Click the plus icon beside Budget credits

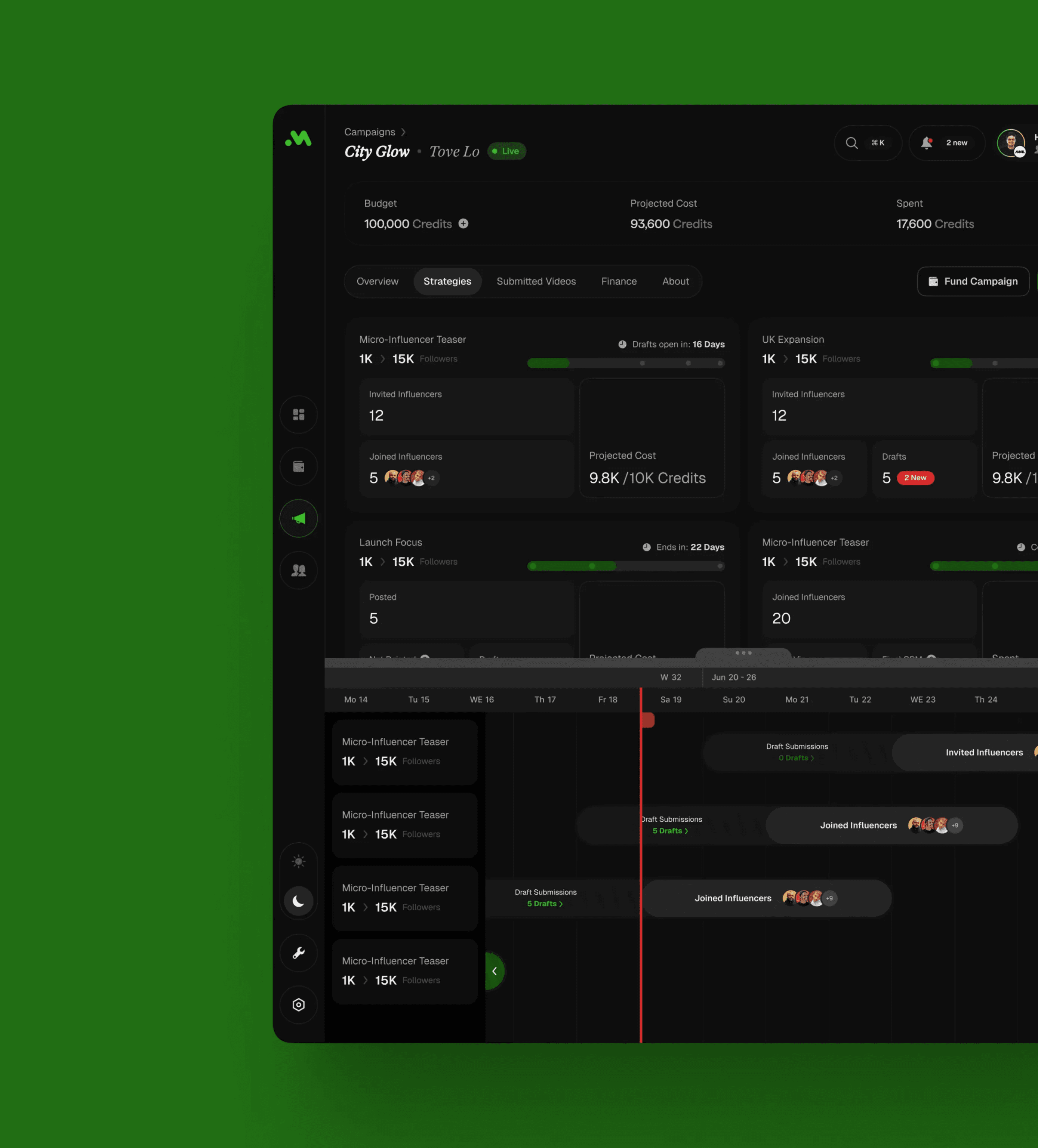464,224
